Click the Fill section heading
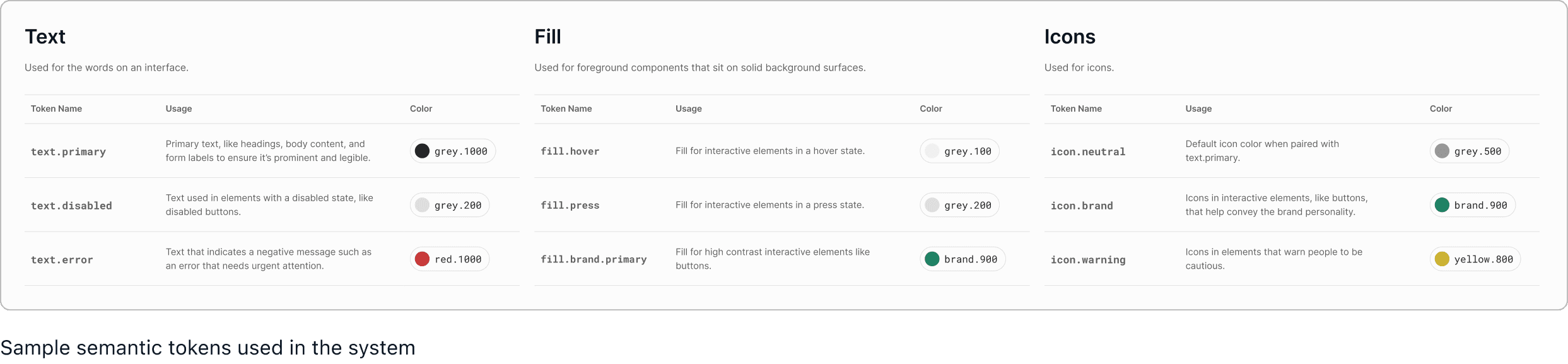 tap(547, 37)
